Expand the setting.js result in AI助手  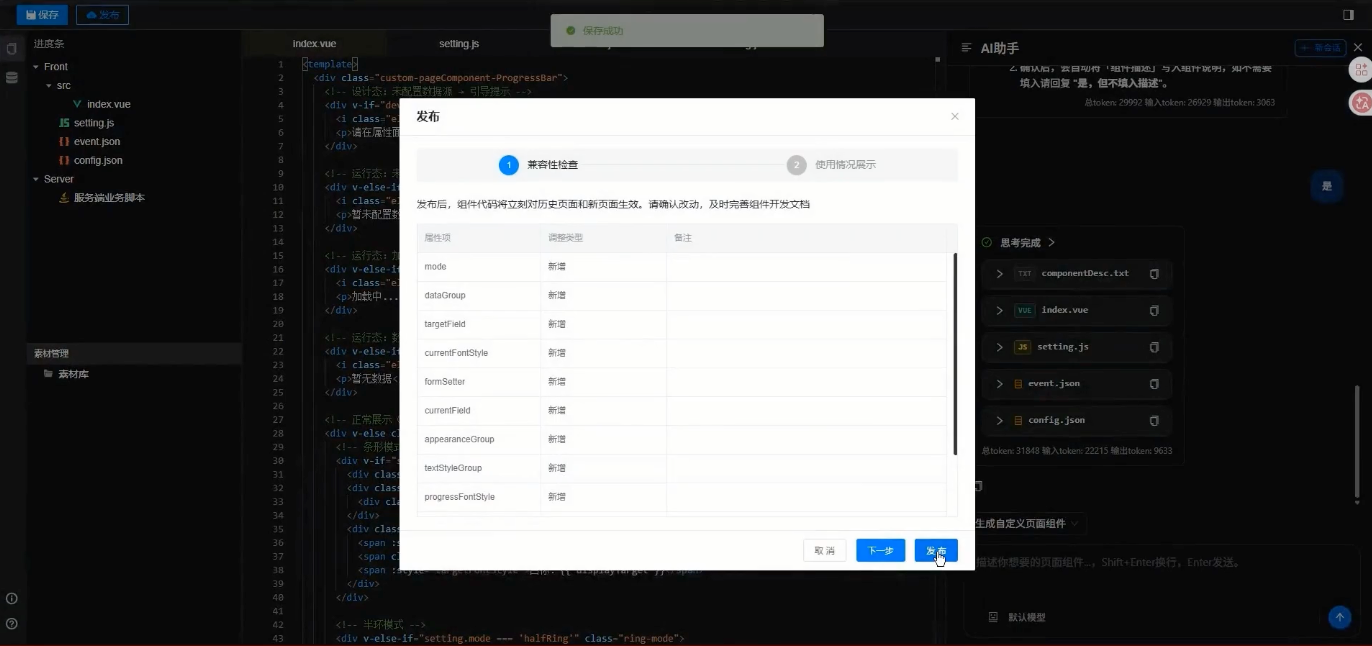(x=999, y=347)
